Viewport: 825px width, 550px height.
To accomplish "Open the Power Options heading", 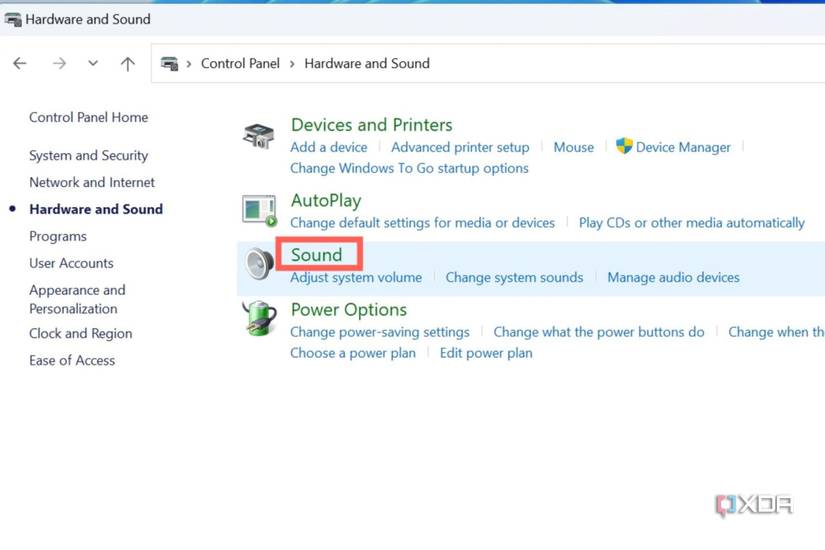I will (x=349, y=309).
